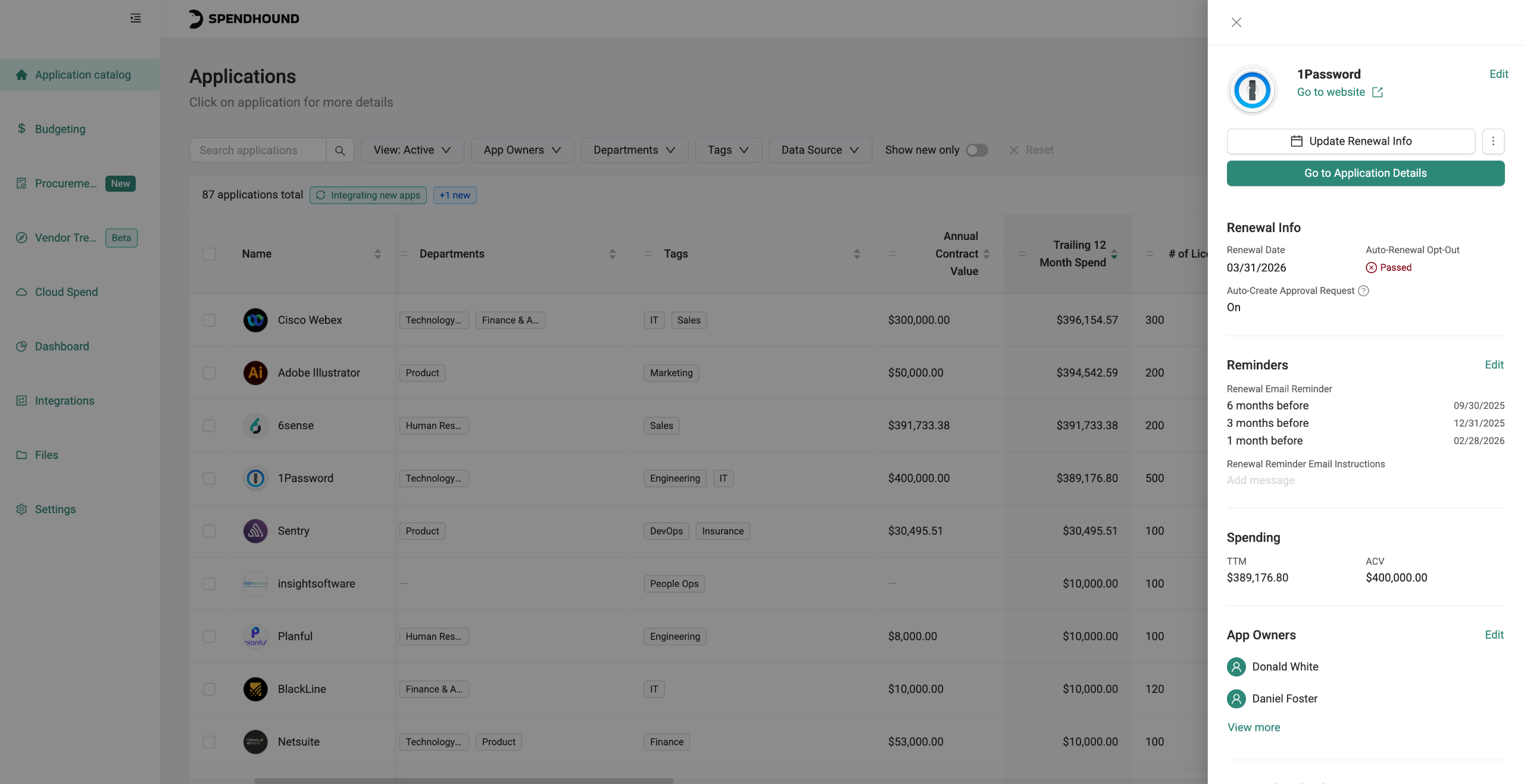Image resolution: width=1524 pixels, height=784 pixels.
Task: Click the 1Password logo in details panel
Action: 1252,90
